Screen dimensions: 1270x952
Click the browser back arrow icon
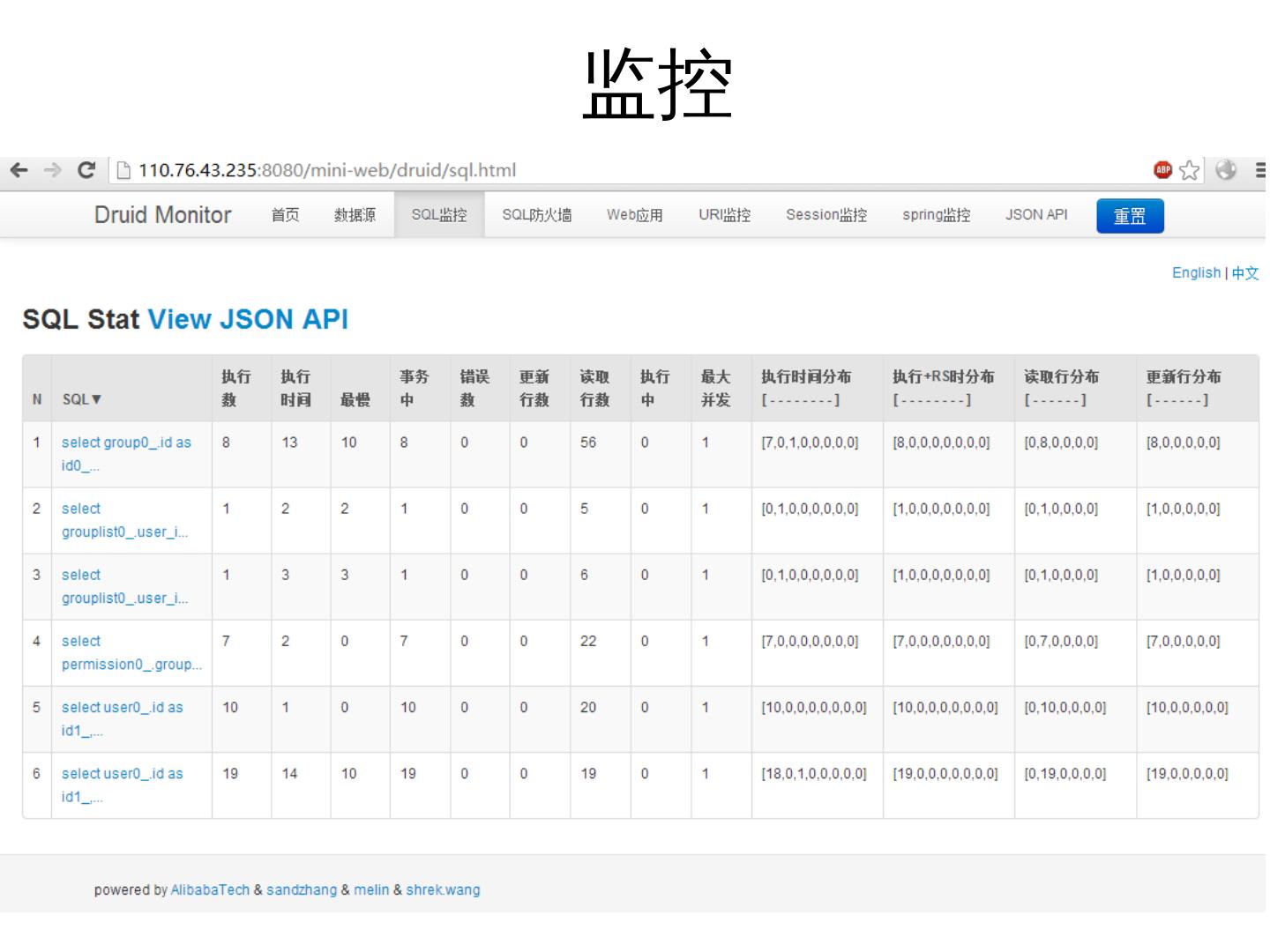click(19, 170)
